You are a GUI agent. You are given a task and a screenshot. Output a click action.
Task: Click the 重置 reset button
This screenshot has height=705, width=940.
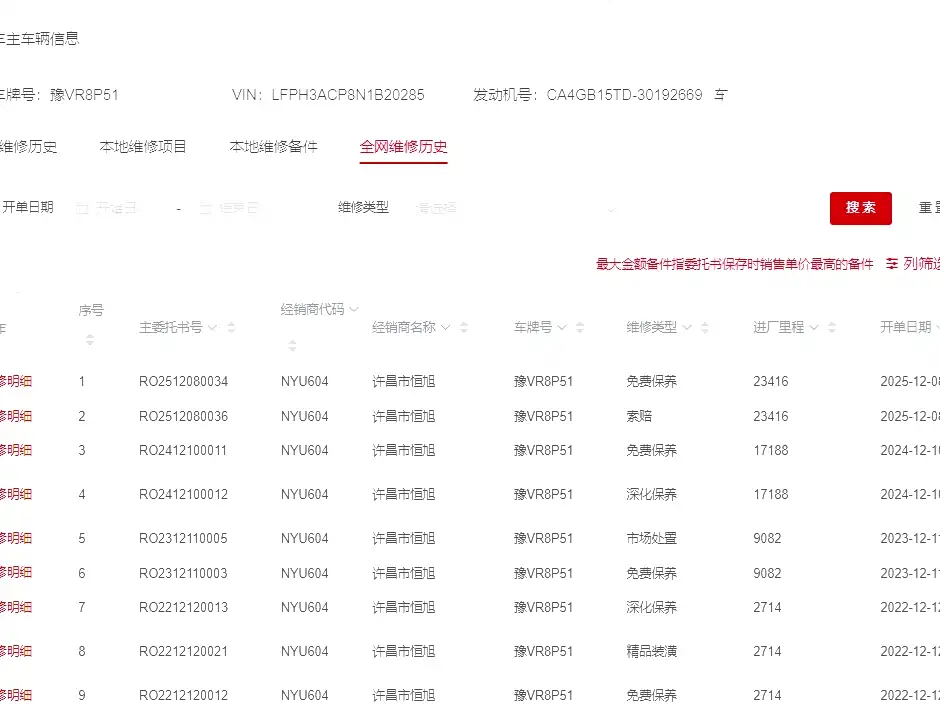[x=929, y=208]
